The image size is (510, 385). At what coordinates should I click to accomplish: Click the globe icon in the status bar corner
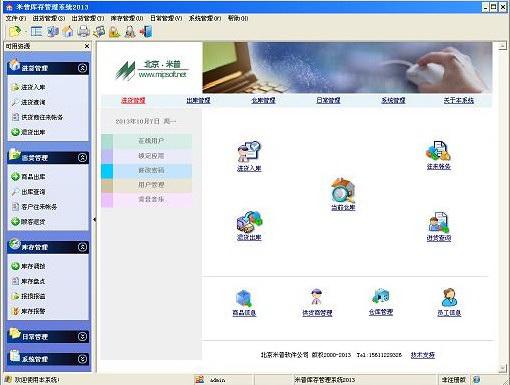[x=476, y=379]
